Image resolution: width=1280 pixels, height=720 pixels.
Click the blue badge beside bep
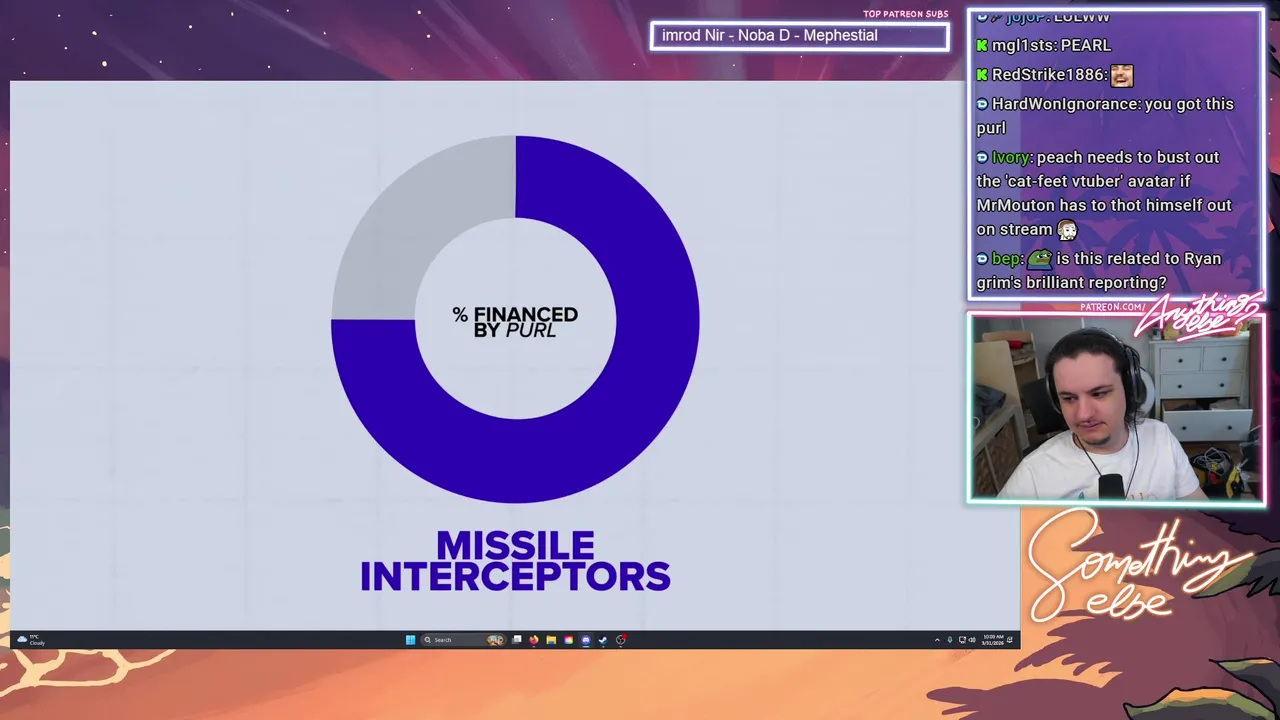[982, 259]
